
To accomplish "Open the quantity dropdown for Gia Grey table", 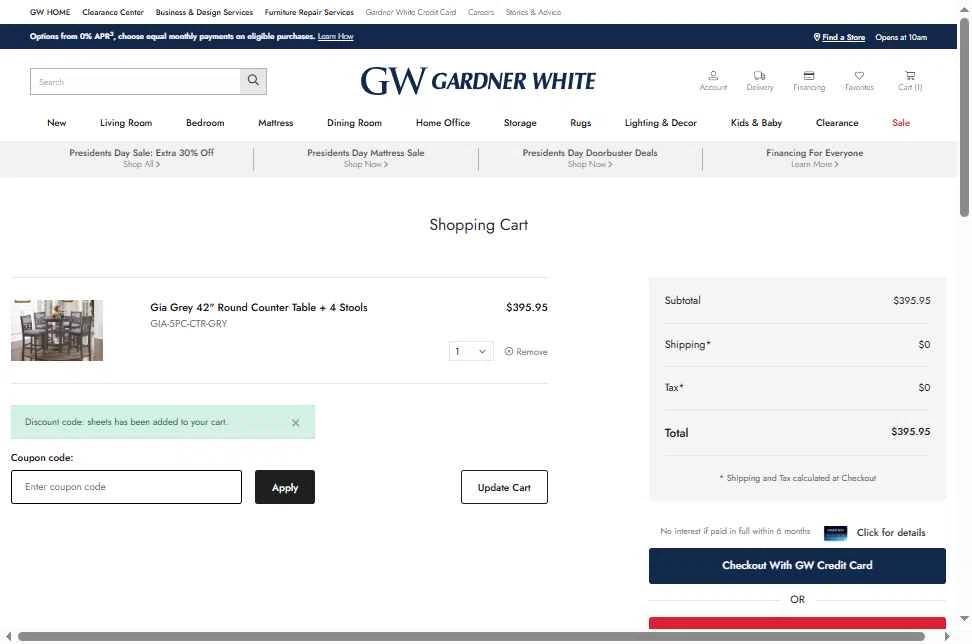I will tap(471, 351).
